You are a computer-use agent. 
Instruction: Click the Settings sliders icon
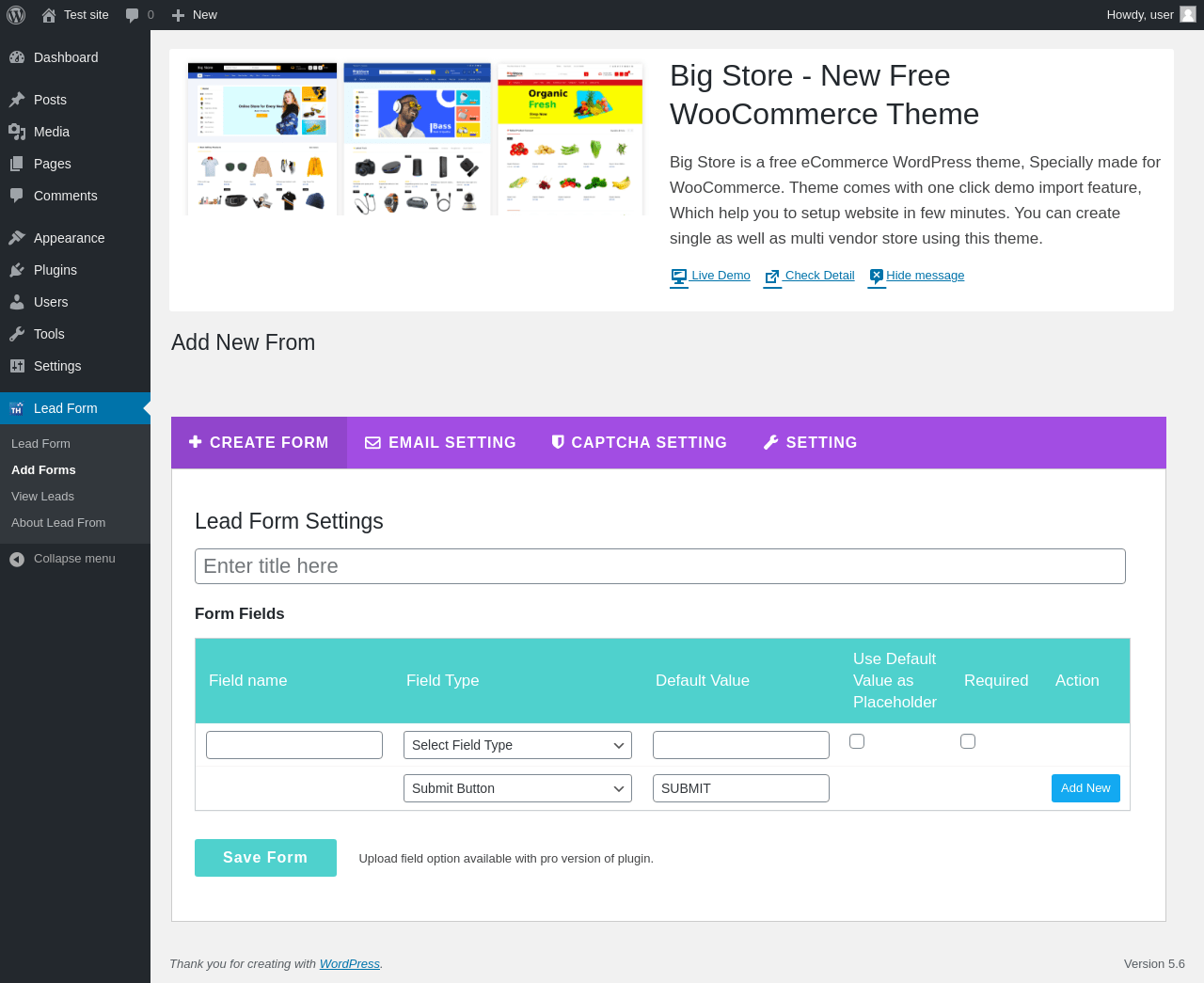(x=17, y=366)
